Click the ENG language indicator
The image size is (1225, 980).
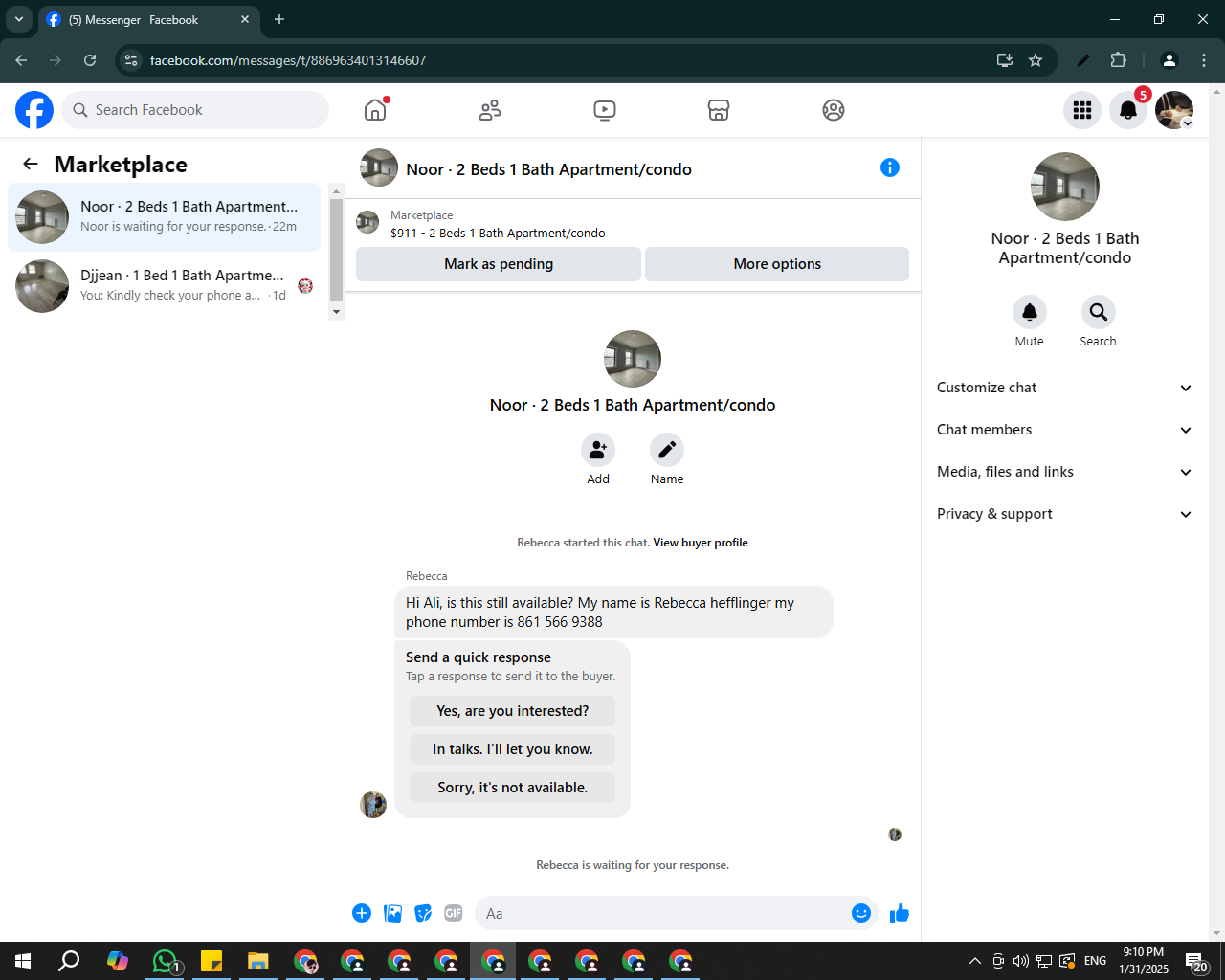(x=1096, y=961)
